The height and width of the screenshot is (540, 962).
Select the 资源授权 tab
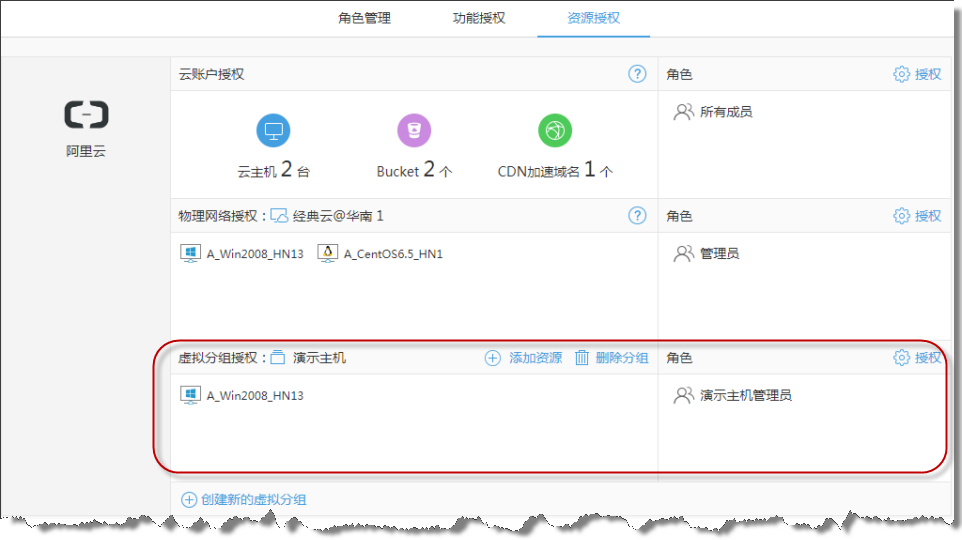click(594, 18)
